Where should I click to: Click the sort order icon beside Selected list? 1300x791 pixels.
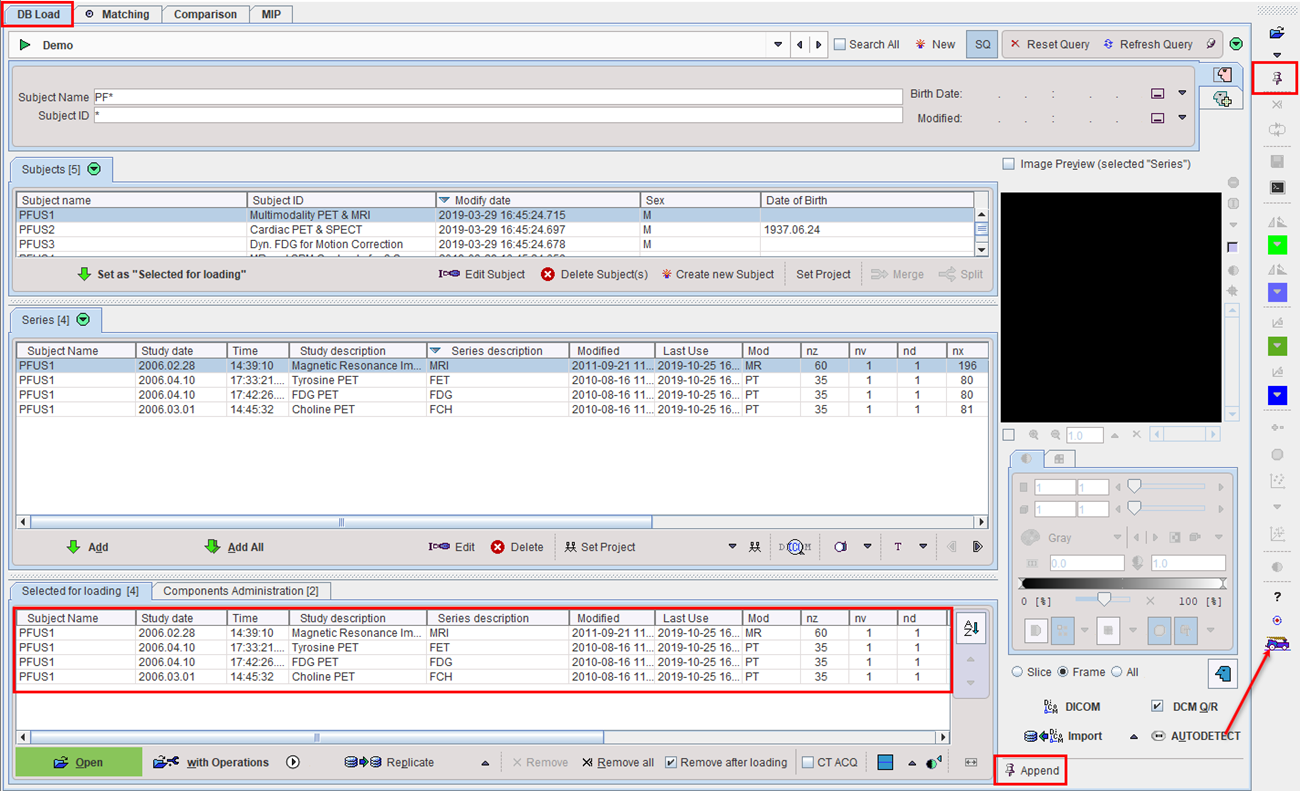point(969,628)
